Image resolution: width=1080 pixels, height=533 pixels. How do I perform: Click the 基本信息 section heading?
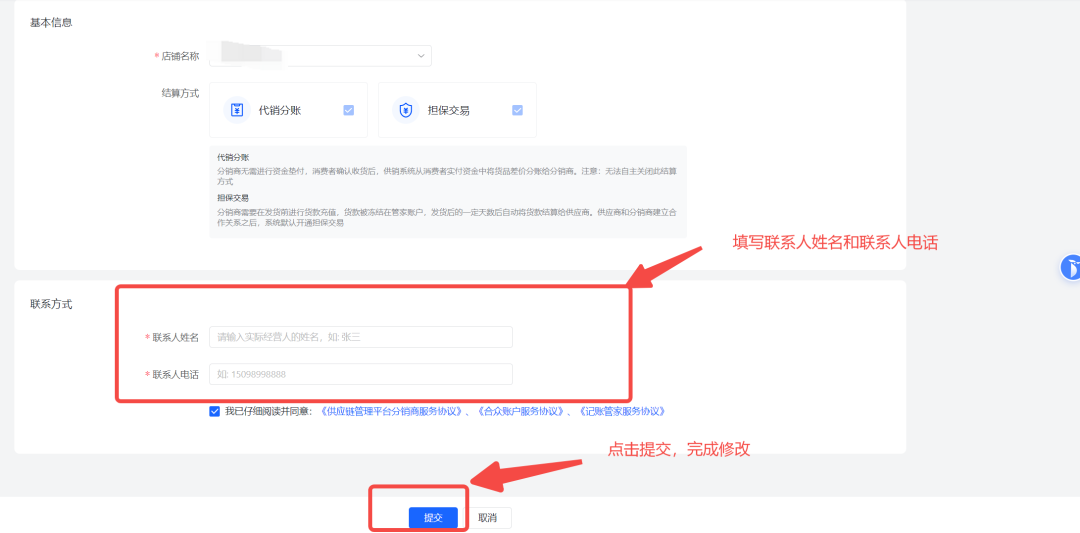51,22
